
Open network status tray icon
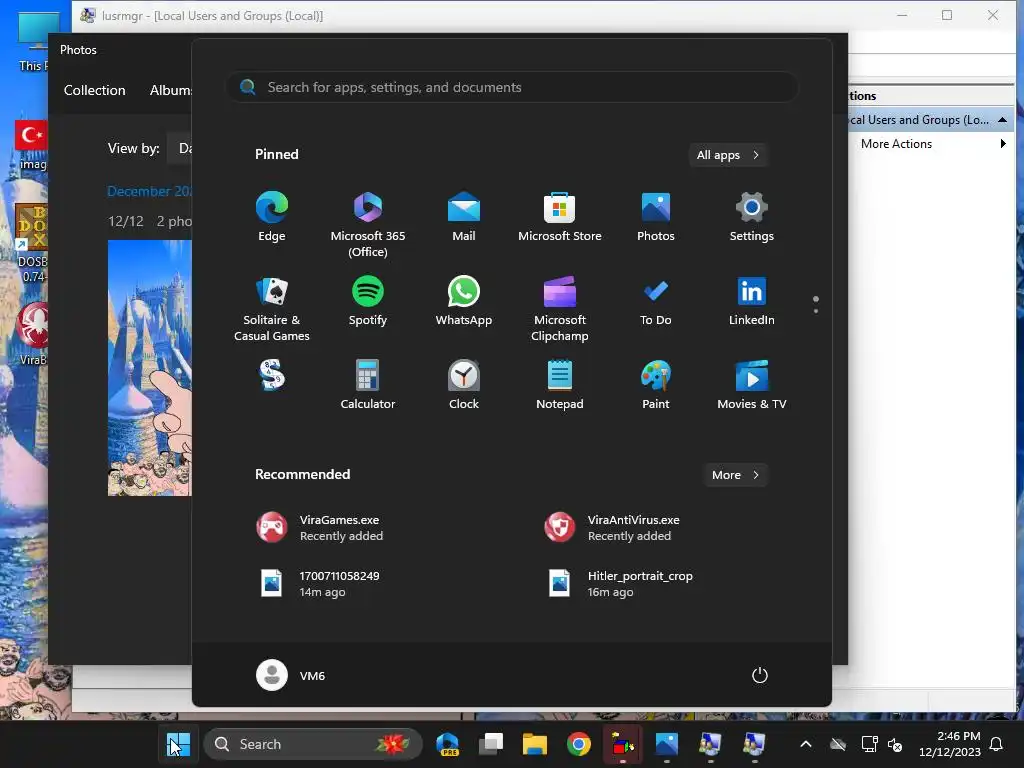(869, 744)
